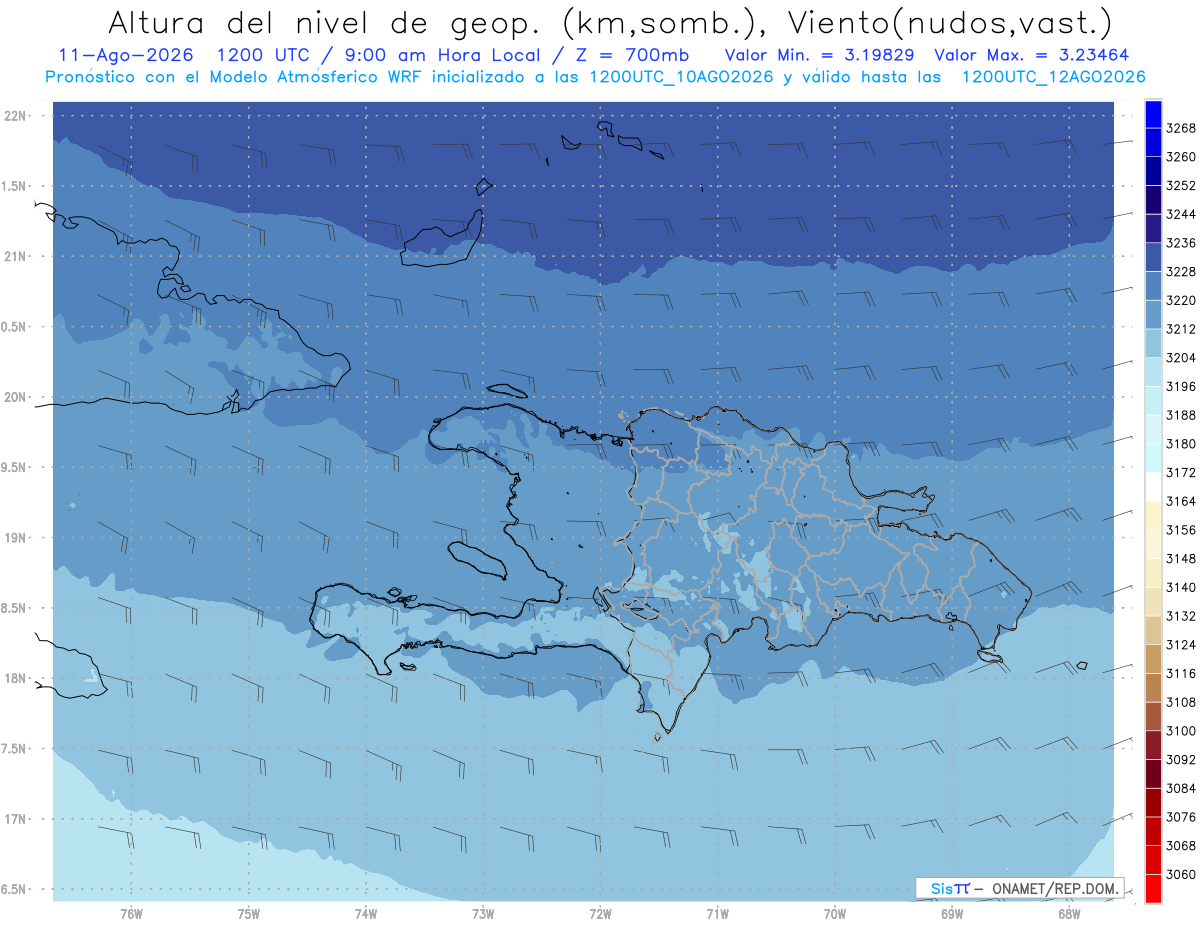Click the colorbar label 3100
Viewport: 1200px width, 927px height.
coord(1181,731)
